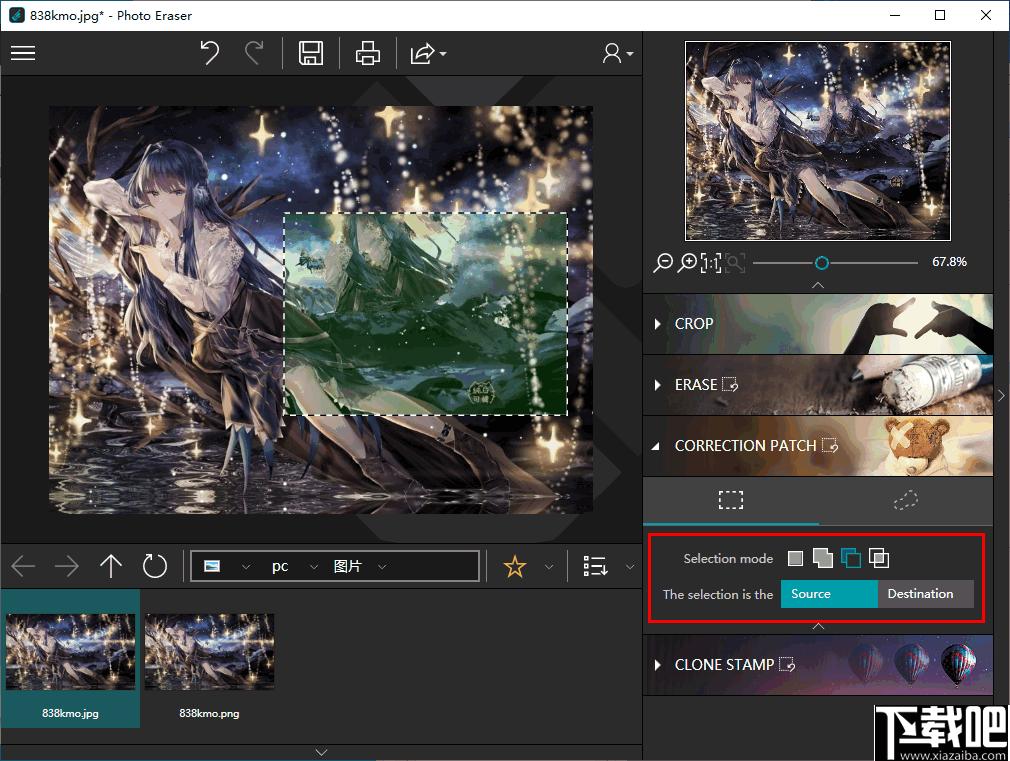Click the fit-to-window zoom icon
Screen dimensions: 1010x761
(735, 262)
